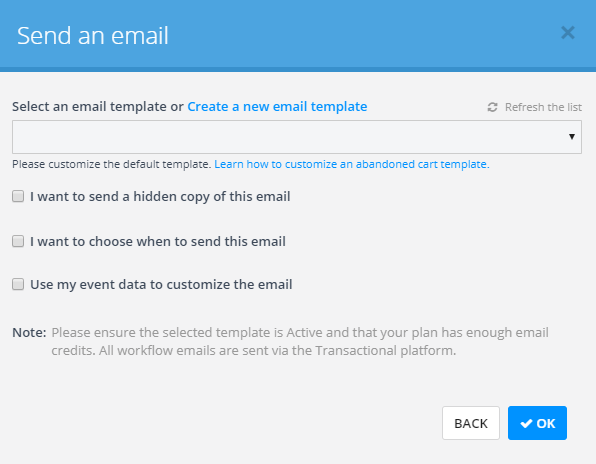596x464 pixels.
Task: Click the refresh arrows icon
Action: [x=492, y=107]
